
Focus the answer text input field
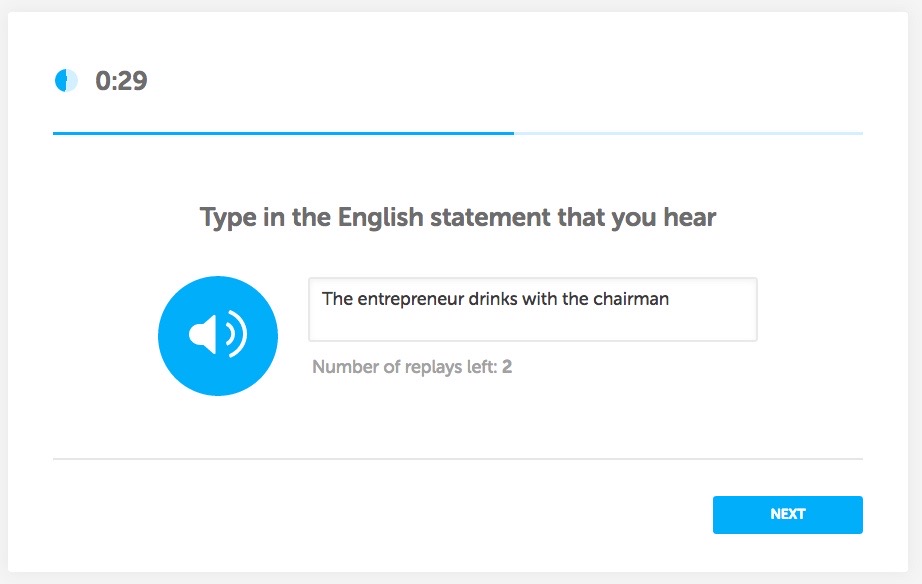532,310
